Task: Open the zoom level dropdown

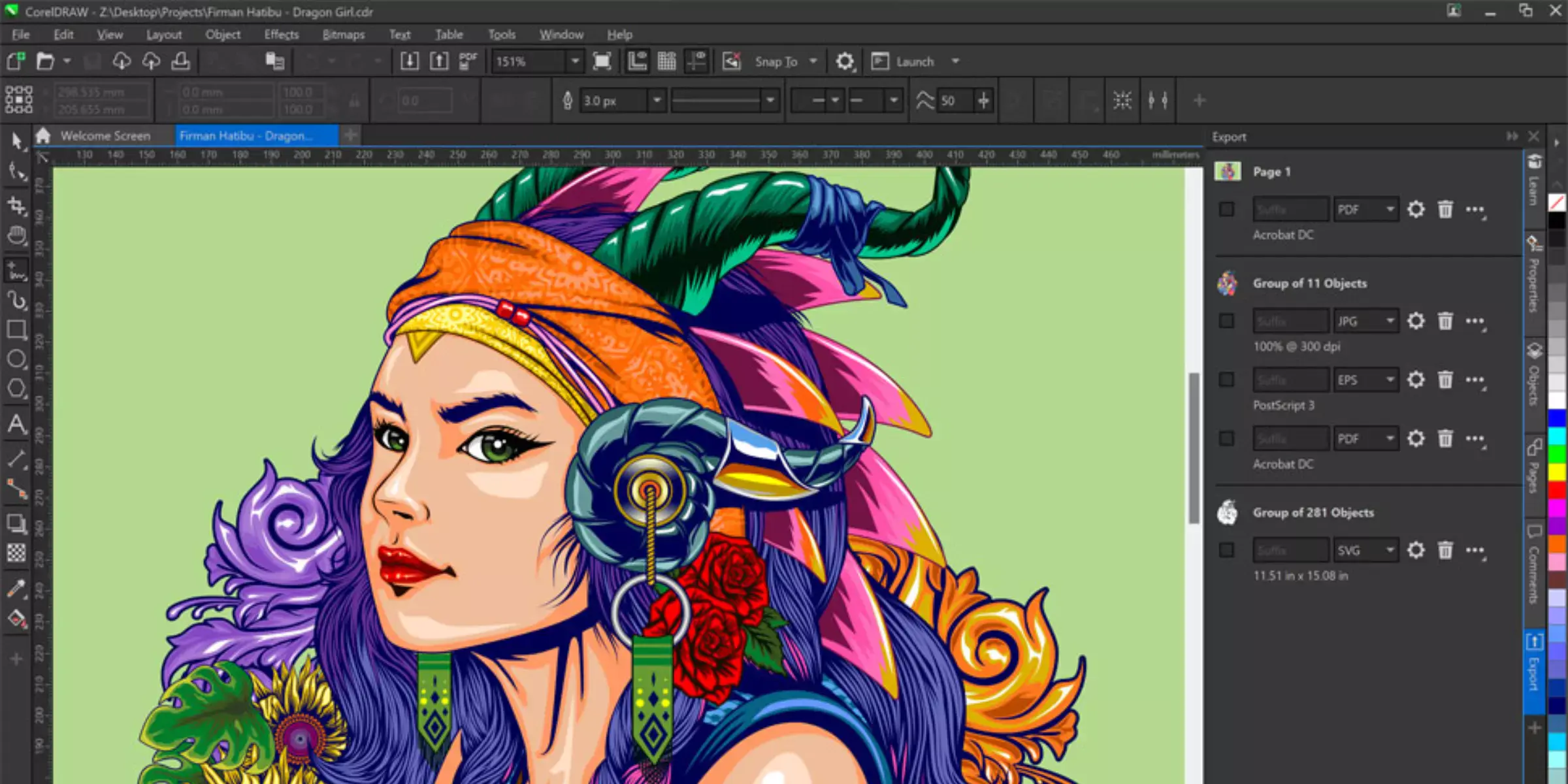Action: pos(574,61)
